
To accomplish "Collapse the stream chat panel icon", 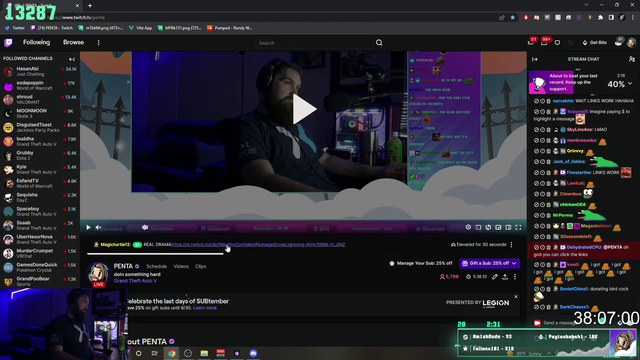I will pos(535,59).
